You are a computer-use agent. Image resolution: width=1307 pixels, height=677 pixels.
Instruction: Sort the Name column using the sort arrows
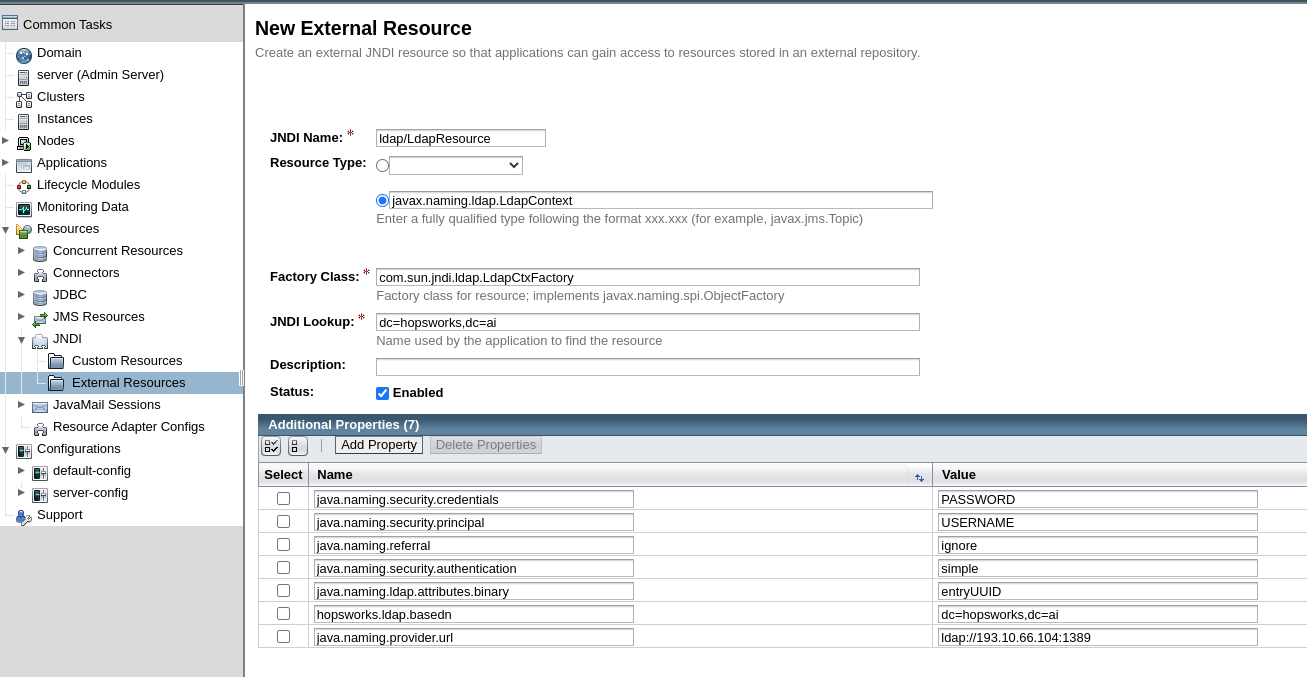[919, 477]
